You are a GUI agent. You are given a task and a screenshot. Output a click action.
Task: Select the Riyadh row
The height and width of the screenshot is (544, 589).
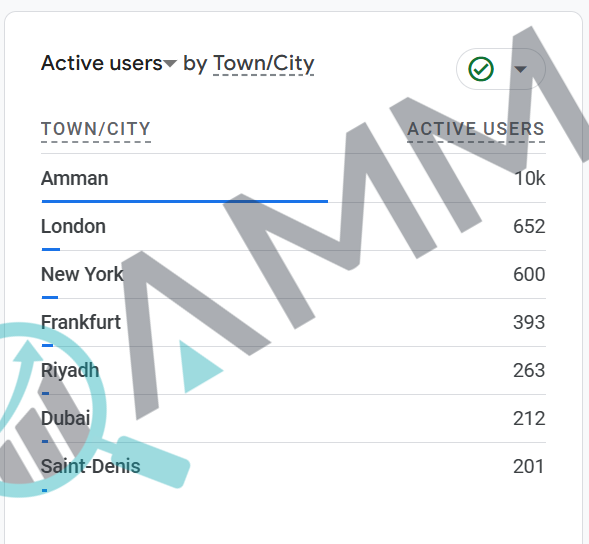click(293, 371)
